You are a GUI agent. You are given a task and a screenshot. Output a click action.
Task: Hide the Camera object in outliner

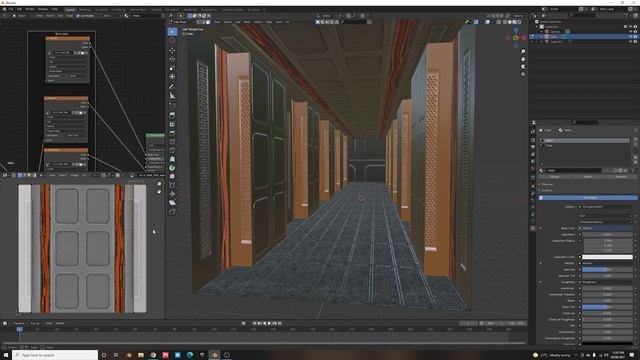click(x=631, y=31)
